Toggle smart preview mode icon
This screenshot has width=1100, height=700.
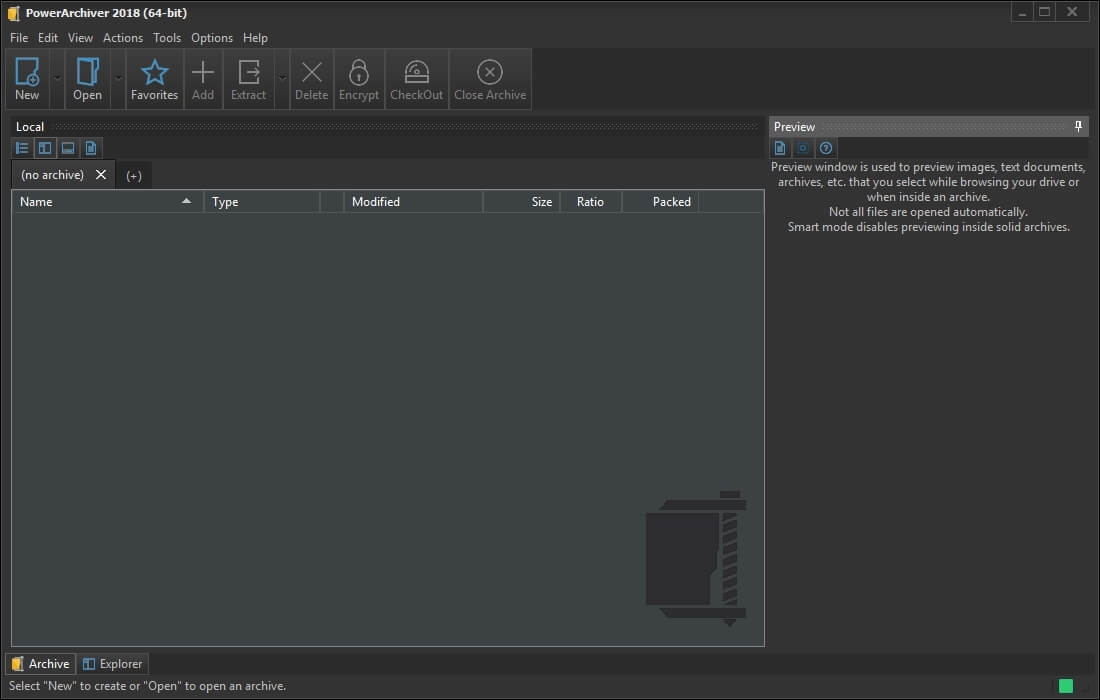[802, 147]
